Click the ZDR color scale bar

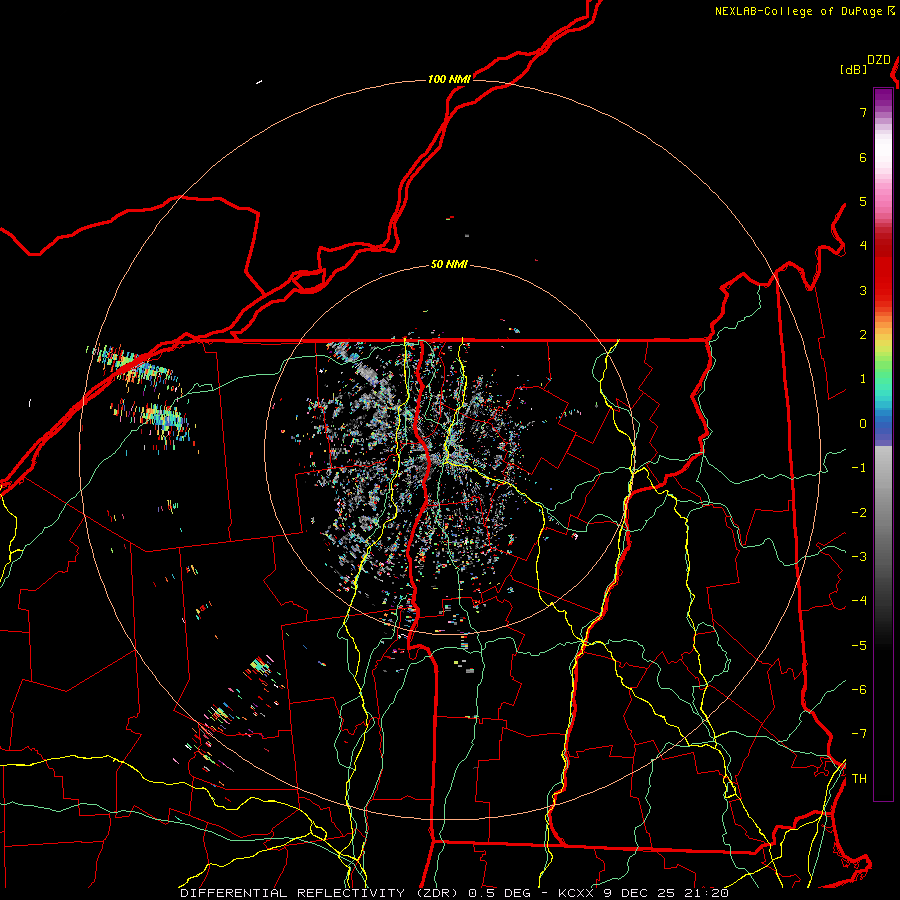pos(883,444)
